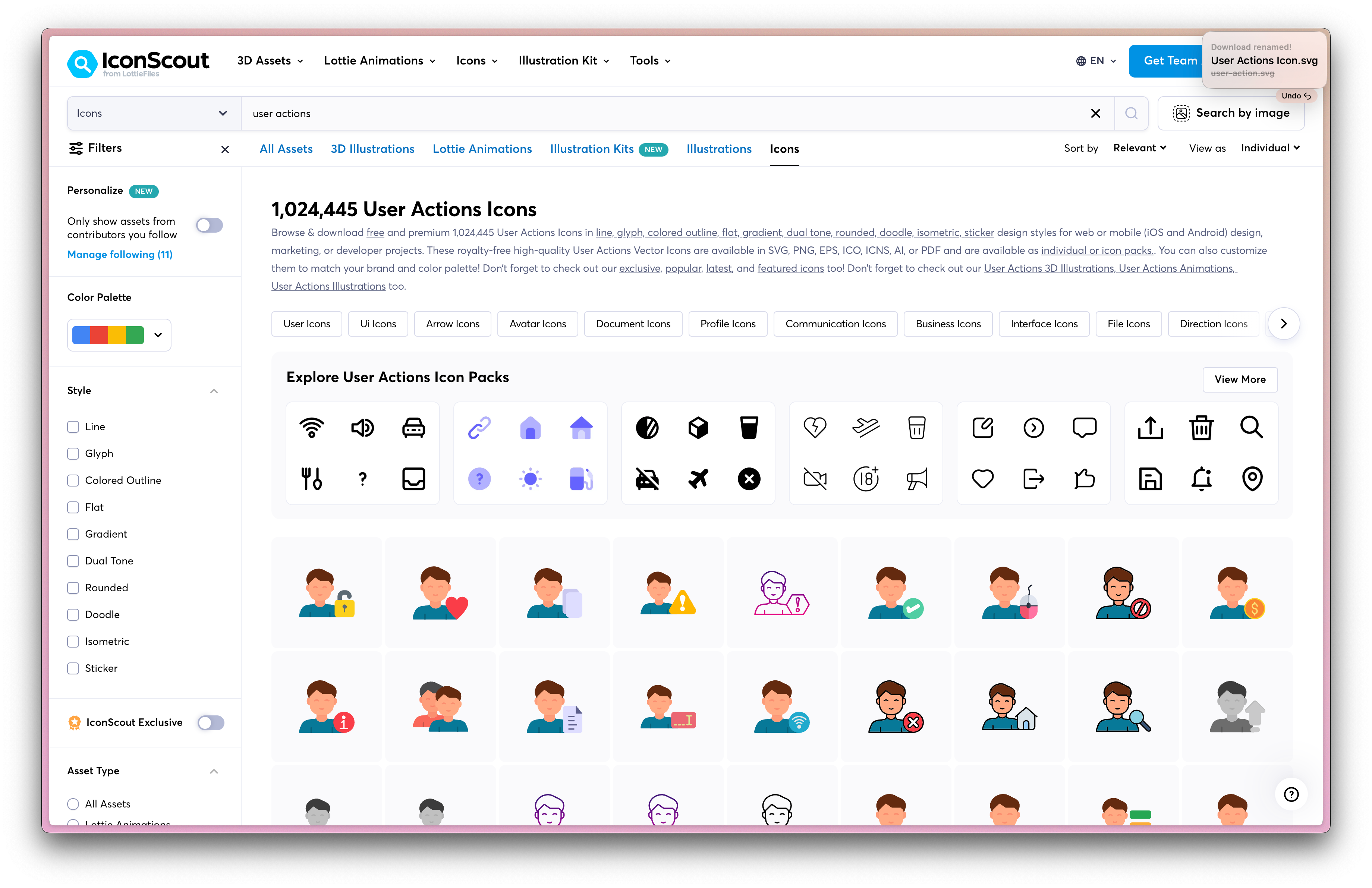Click the trash can pack icon
1372x888 pixels.
coord(1201,428)
